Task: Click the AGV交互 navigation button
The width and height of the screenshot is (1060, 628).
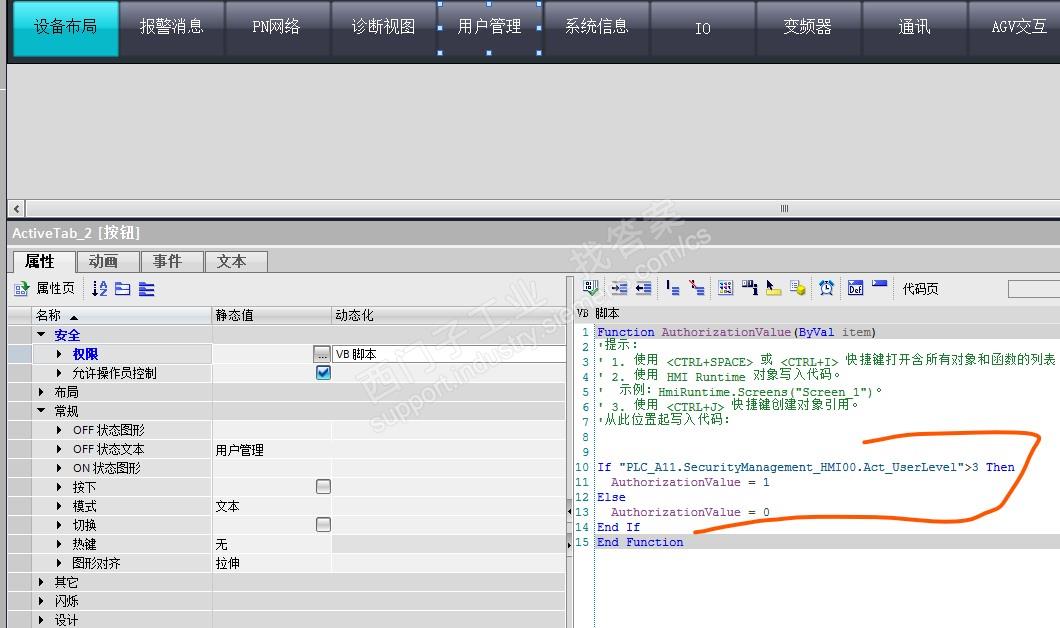Action: pos(1015,27)
